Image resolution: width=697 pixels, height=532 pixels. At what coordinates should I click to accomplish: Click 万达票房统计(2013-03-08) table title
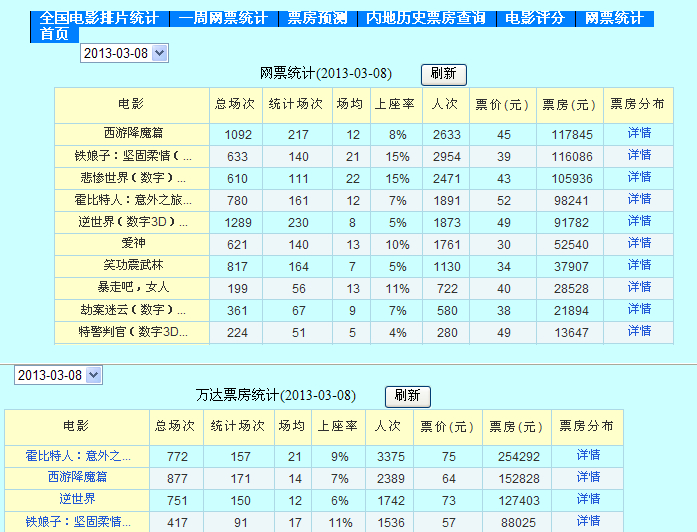[x=276, y=395]
